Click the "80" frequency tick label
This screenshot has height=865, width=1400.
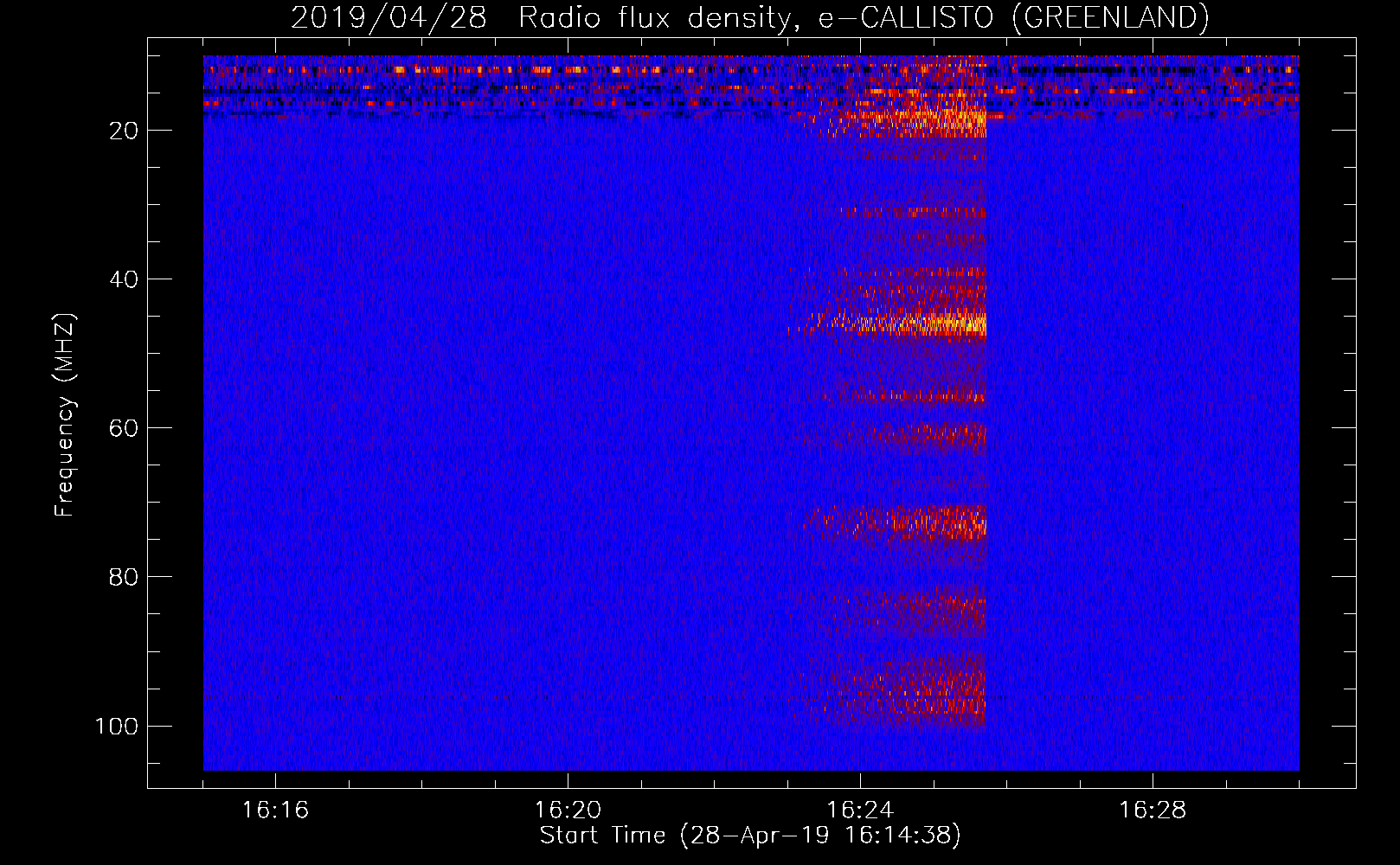pyautogui.click(x=125, y=577)
